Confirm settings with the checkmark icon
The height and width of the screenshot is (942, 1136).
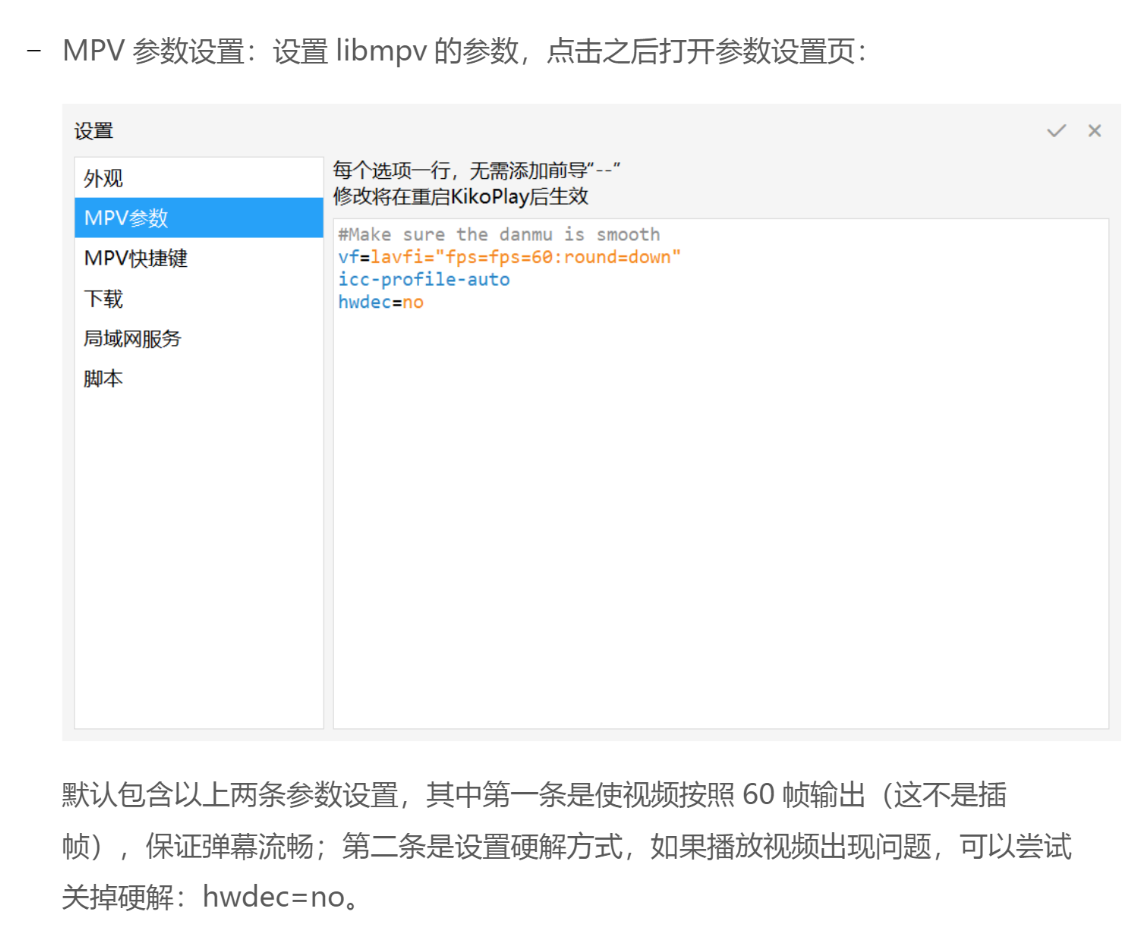click(1056, 130)
